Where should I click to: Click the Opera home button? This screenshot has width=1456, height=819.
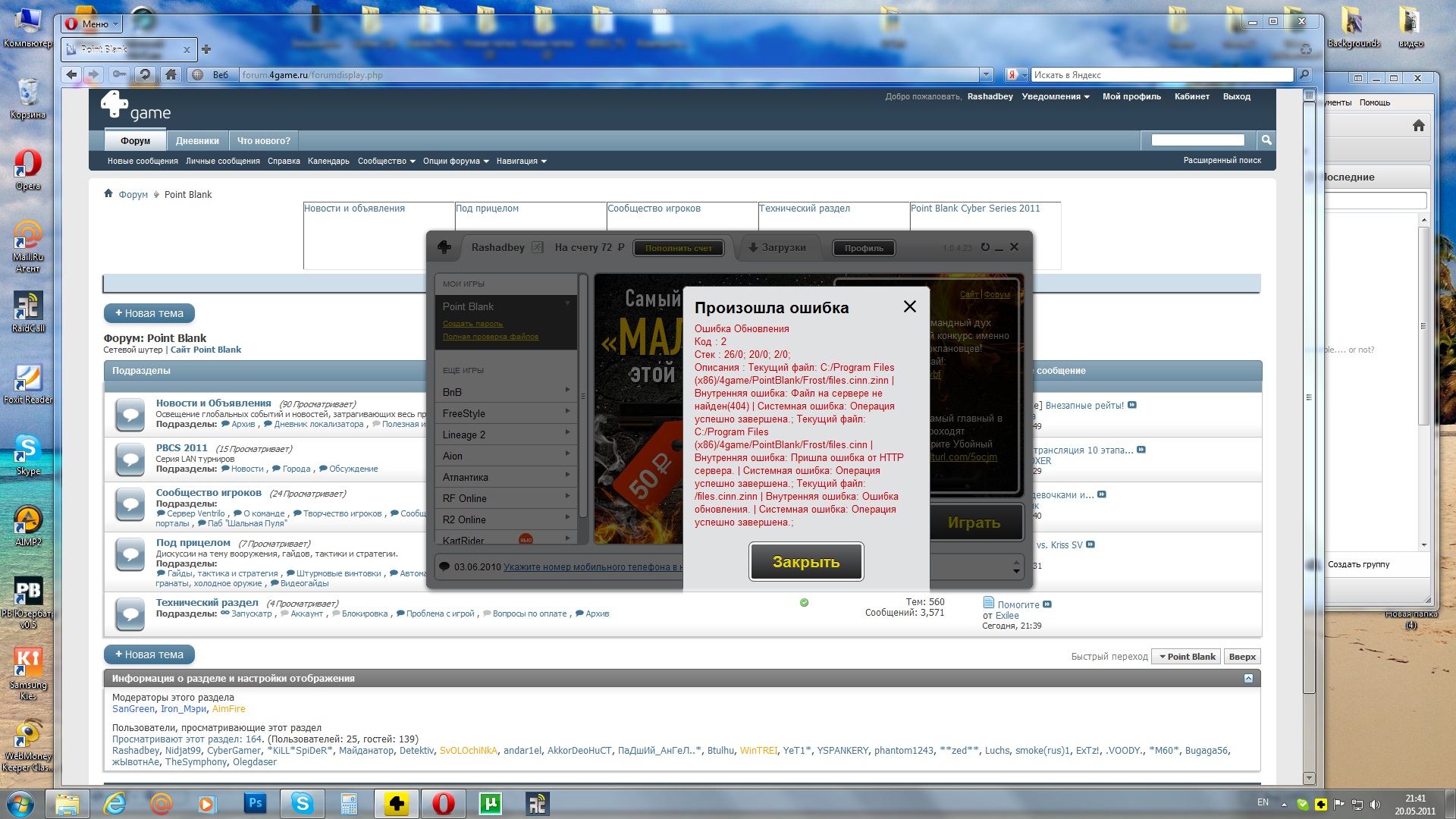click(x=171, y=74)
